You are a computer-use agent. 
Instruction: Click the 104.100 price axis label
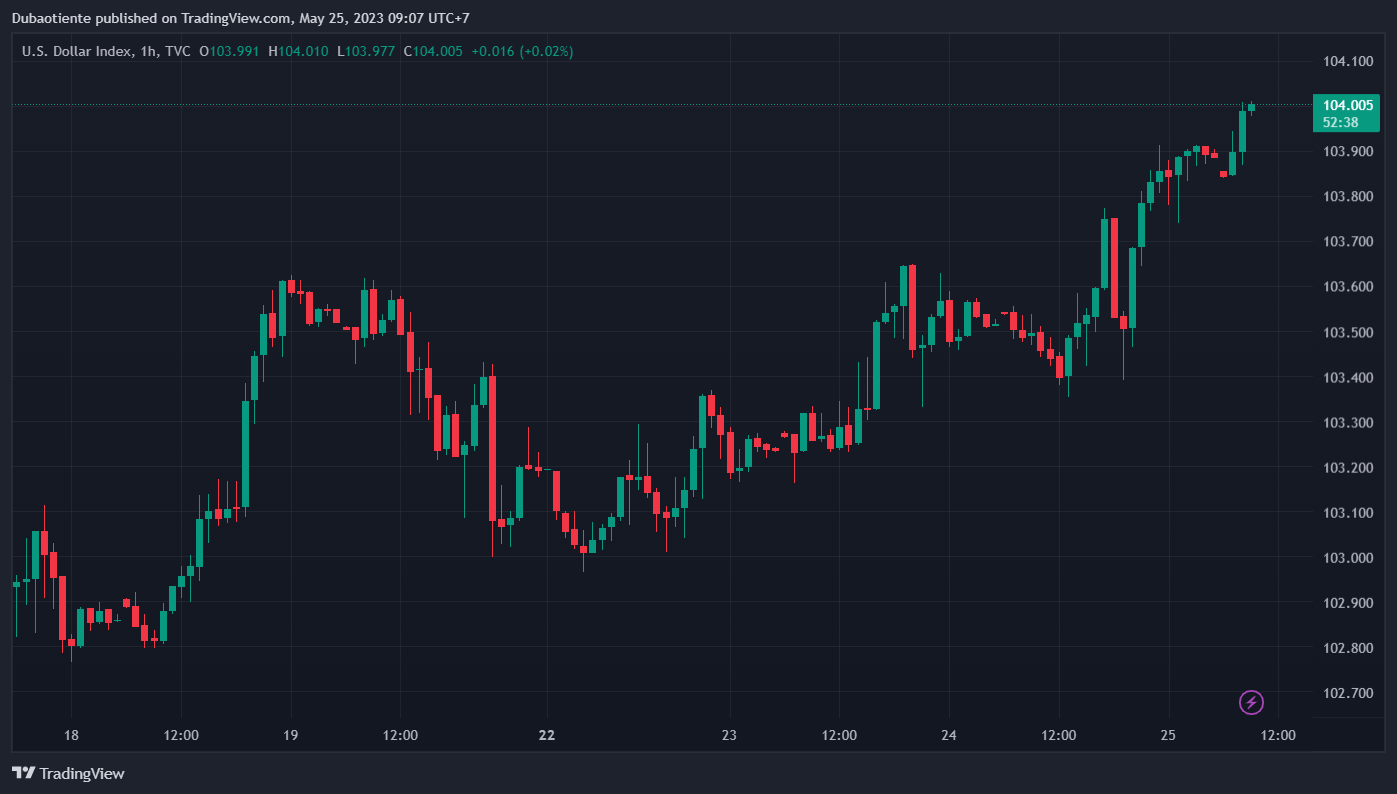pos(1347,61)
